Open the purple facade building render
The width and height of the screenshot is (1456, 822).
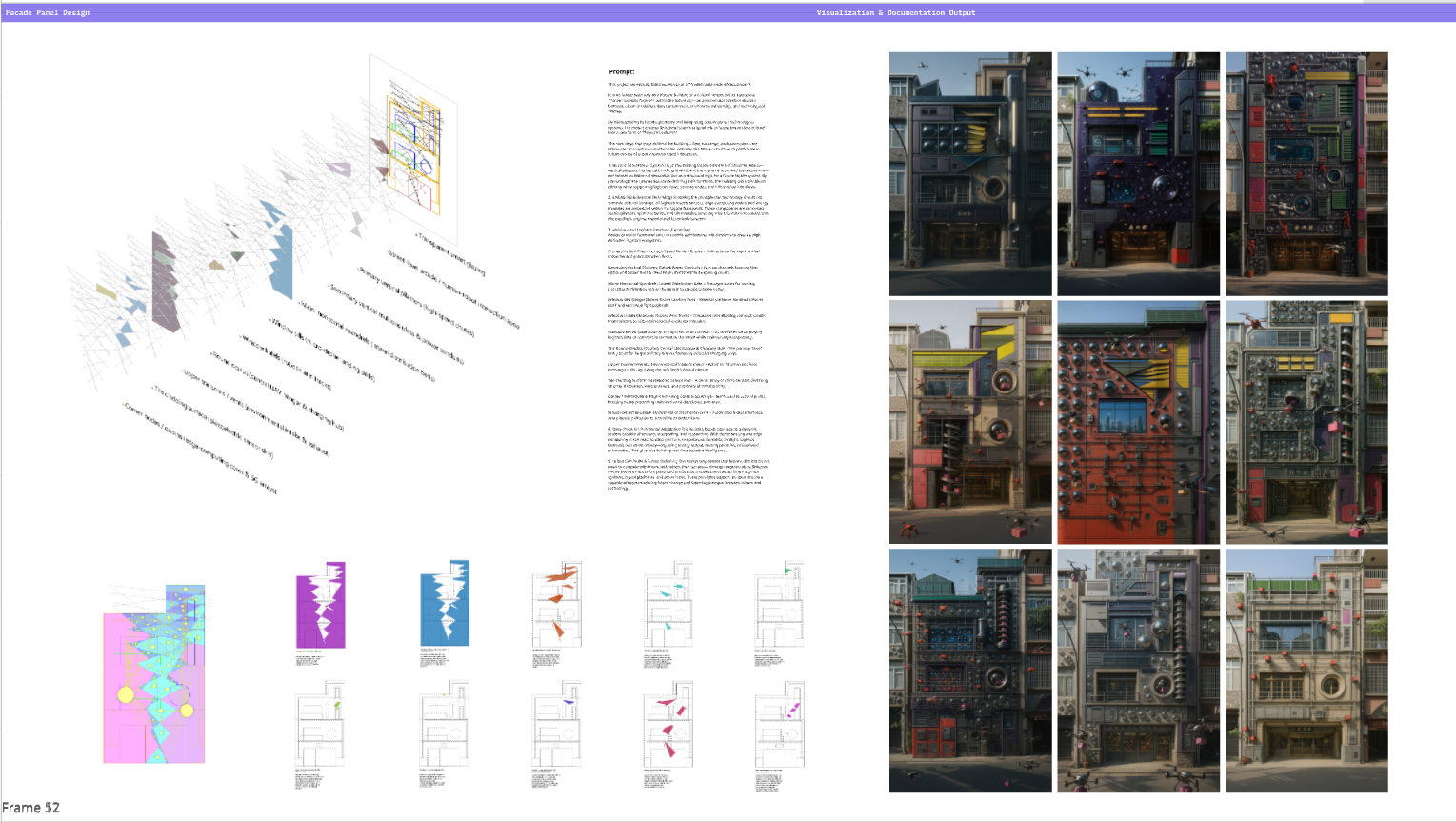[1138, 173]
